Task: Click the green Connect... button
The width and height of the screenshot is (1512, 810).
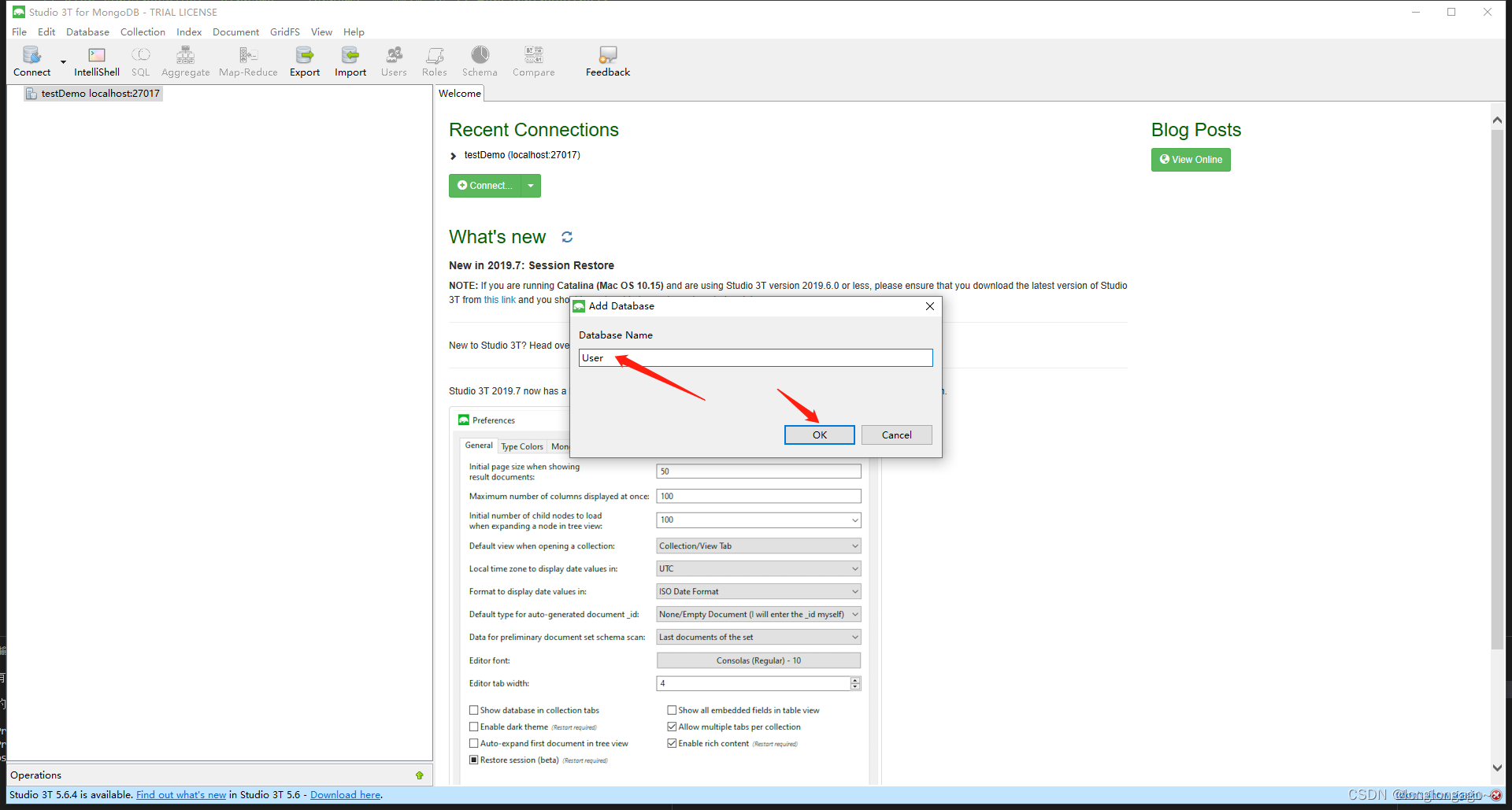Action: 484,186
